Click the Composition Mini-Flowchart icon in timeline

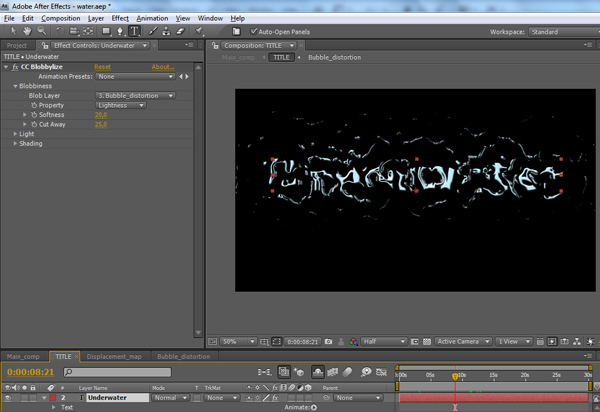[x=264, y=372]
